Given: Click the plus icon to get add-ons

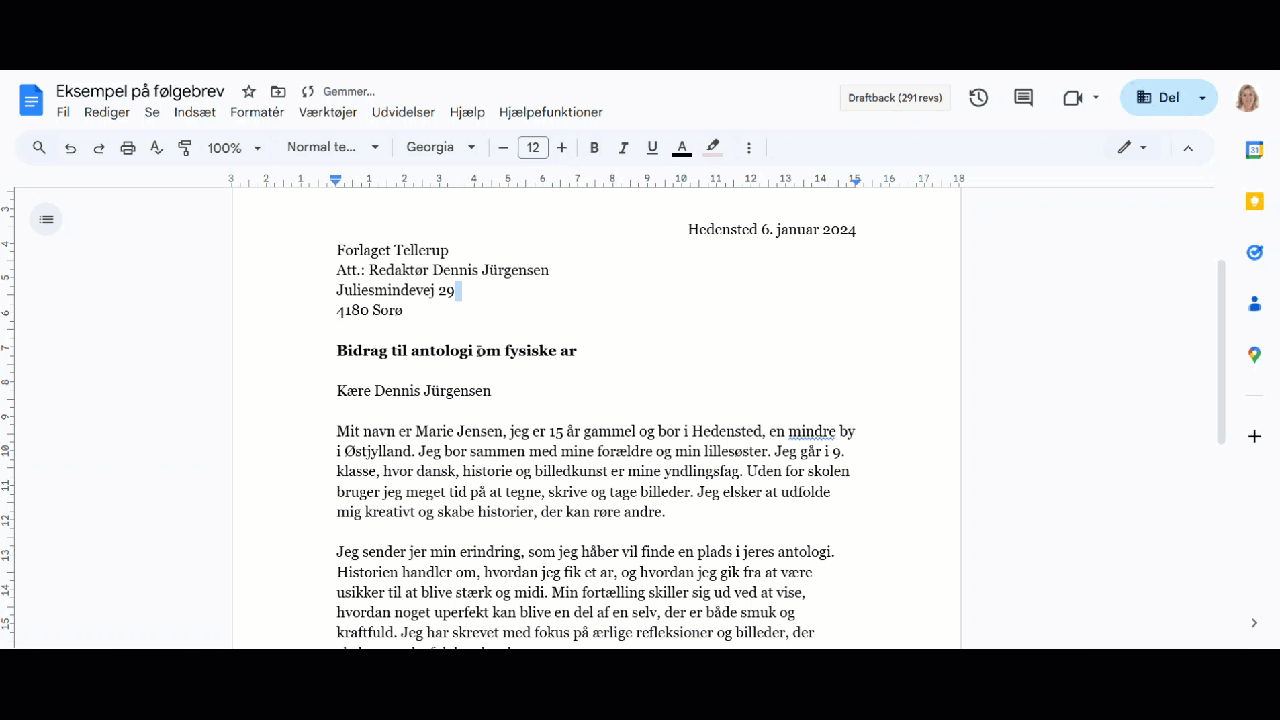Looking at the screenshot, I should pos(1255,436).
